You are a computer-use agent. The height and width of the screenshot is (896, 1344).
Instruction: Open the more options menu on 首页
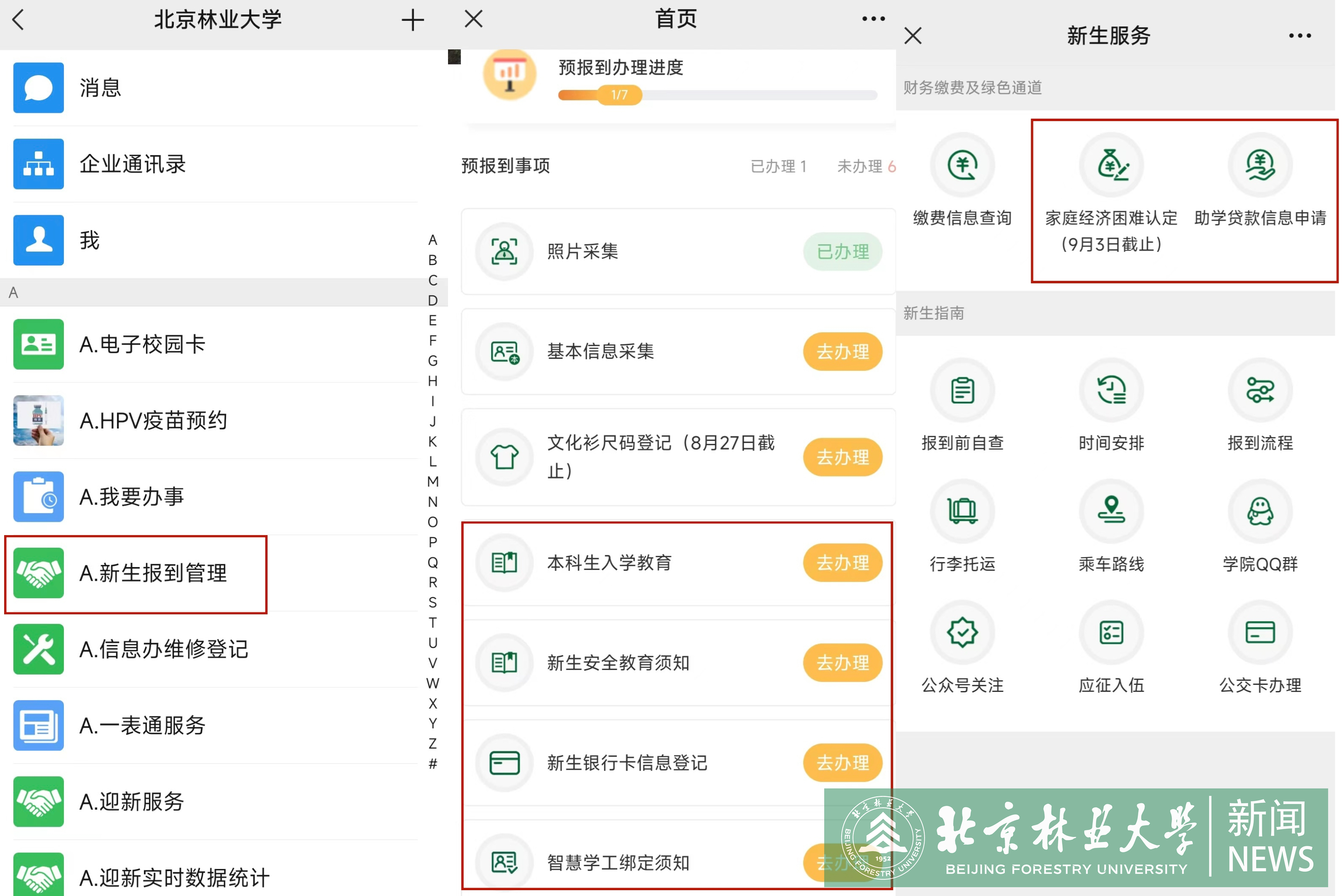pos(873,19)
